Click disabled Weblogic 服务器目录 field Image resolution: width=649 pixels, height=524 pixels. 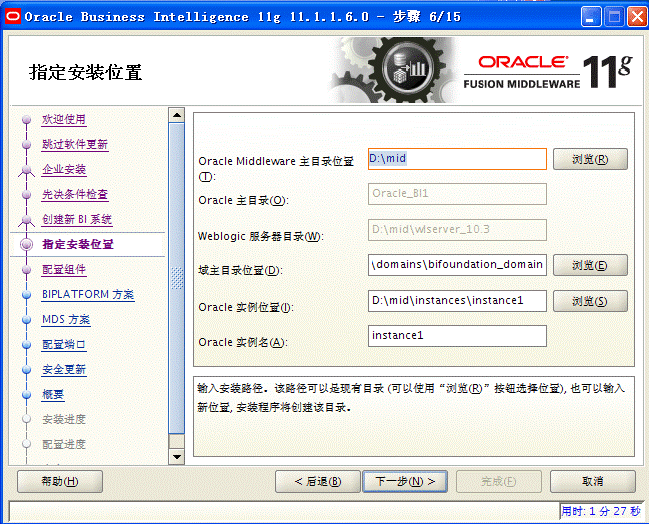(457, 230)
